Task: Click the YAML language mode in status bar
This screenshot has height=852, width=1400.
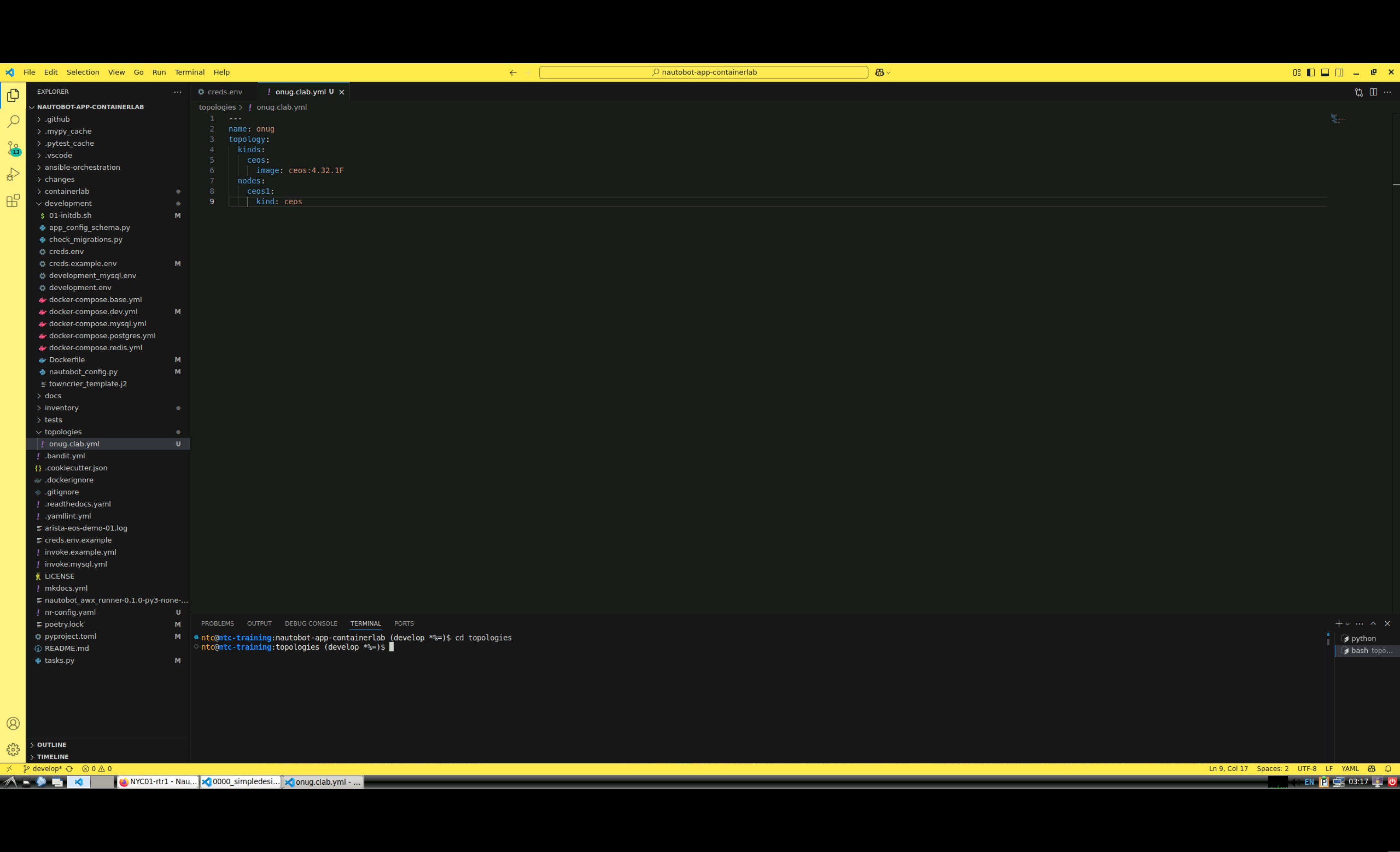Action: (1349, 769)
